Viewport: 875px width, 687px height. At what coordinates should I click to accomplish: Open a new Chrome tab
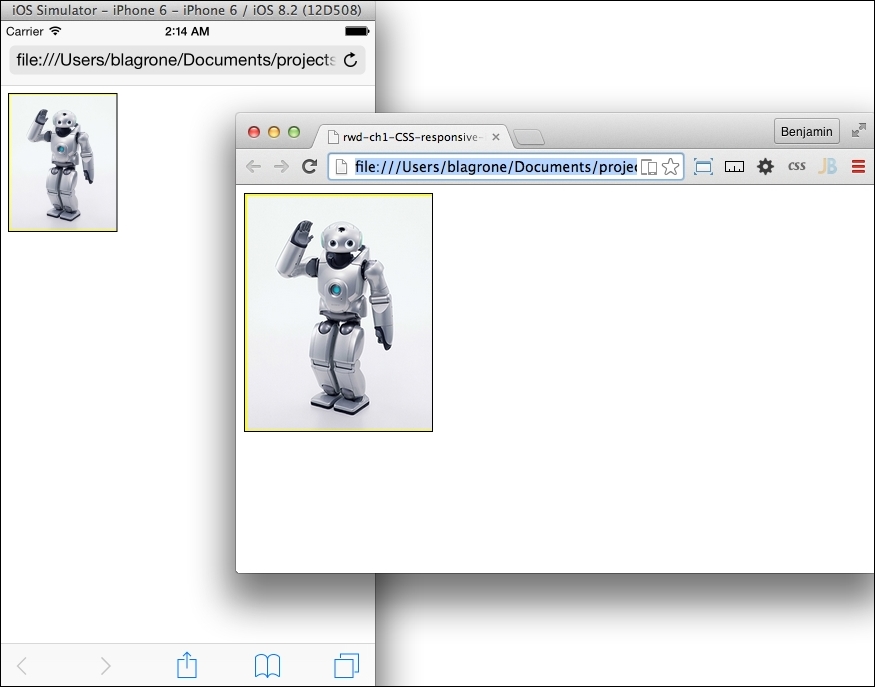point(528,138)
